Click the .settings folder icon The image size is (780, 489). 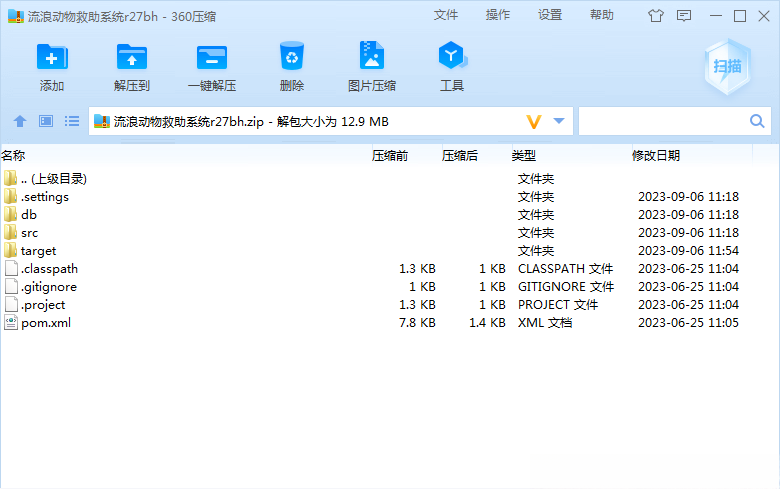click(x=10, y=196)
